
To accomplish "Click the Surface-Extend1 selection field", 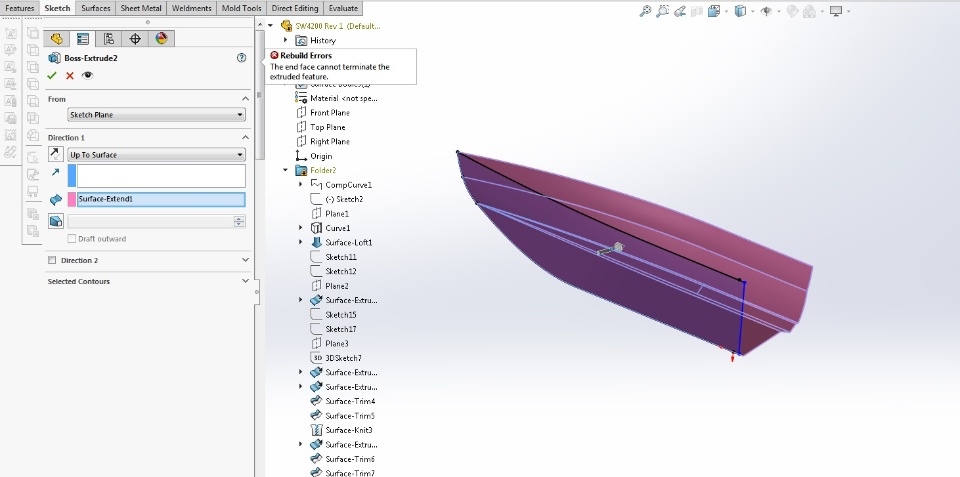I will click(161, 200).
